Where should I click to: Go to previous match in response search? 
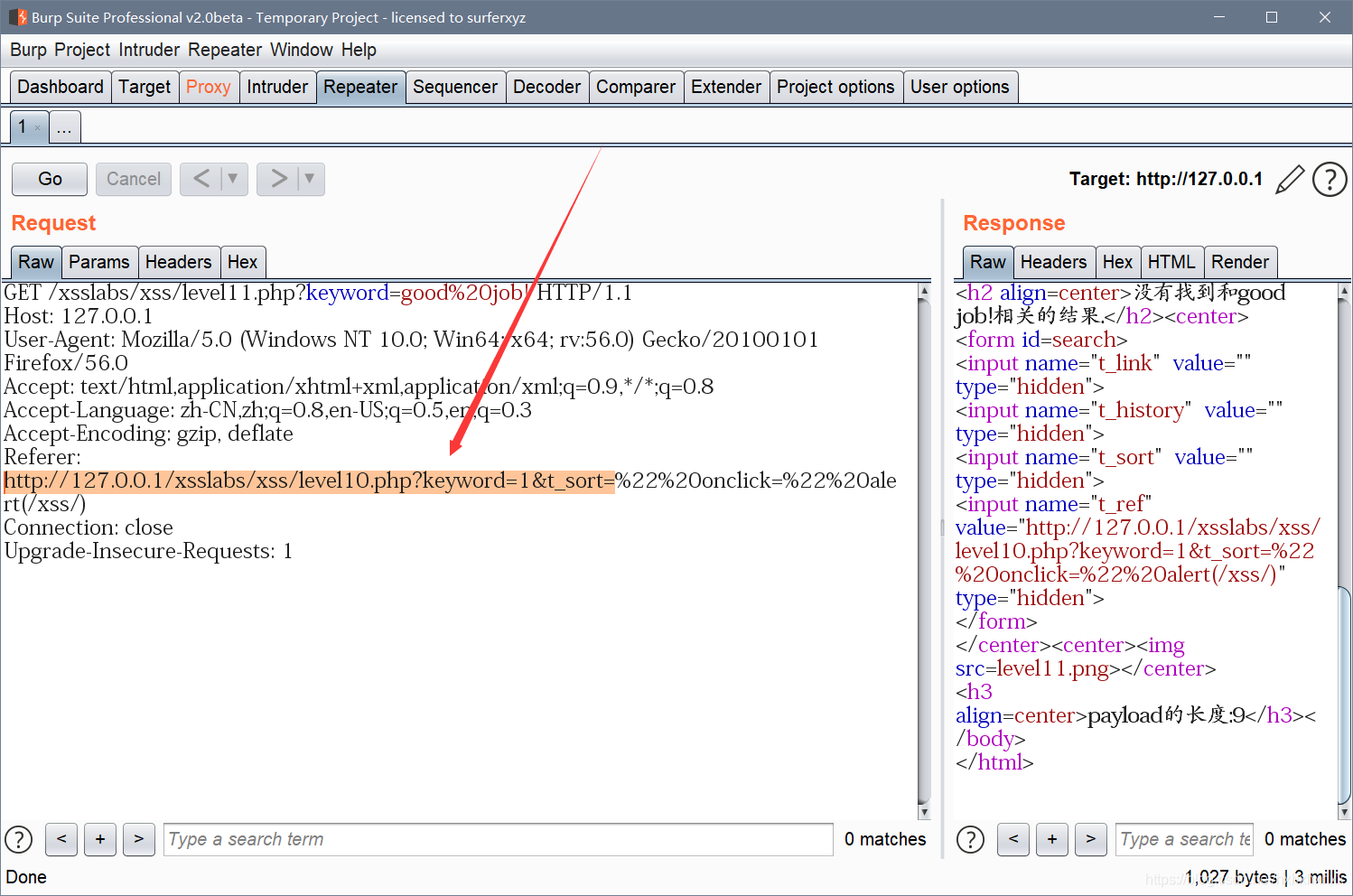tap(1013, 839)
